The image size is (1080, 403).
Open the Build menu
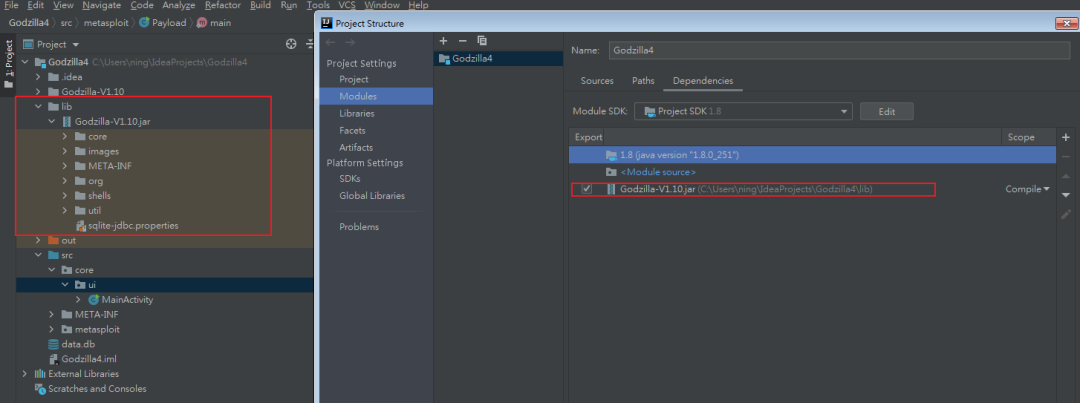click(x=260, y=5)
